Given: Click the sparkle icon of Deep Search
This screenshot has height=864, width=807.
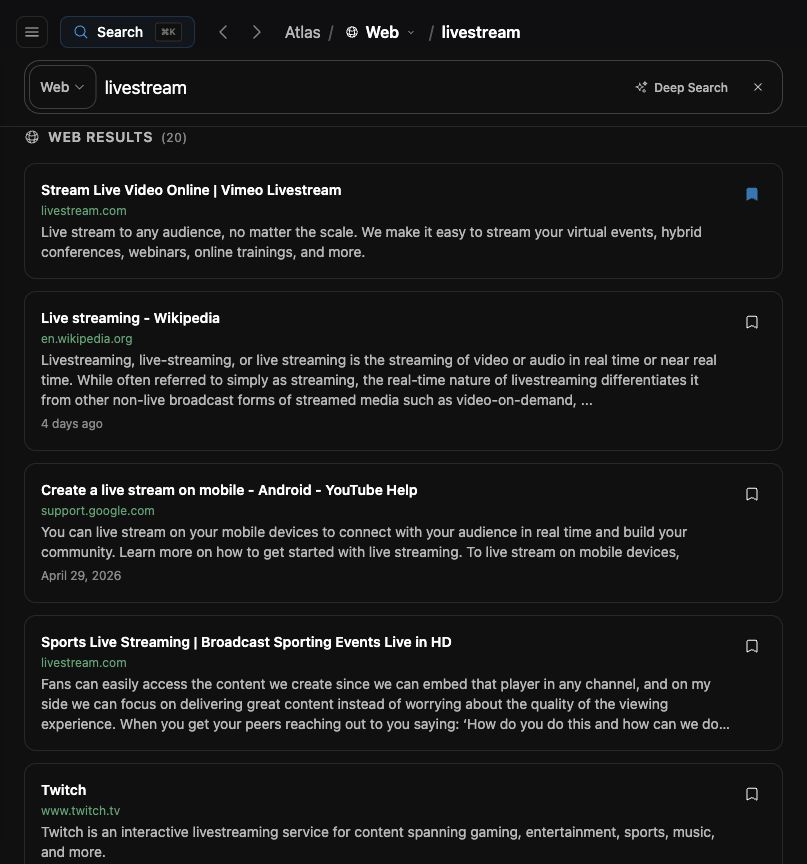Looking at the screenshot, I should pos(641,88).
